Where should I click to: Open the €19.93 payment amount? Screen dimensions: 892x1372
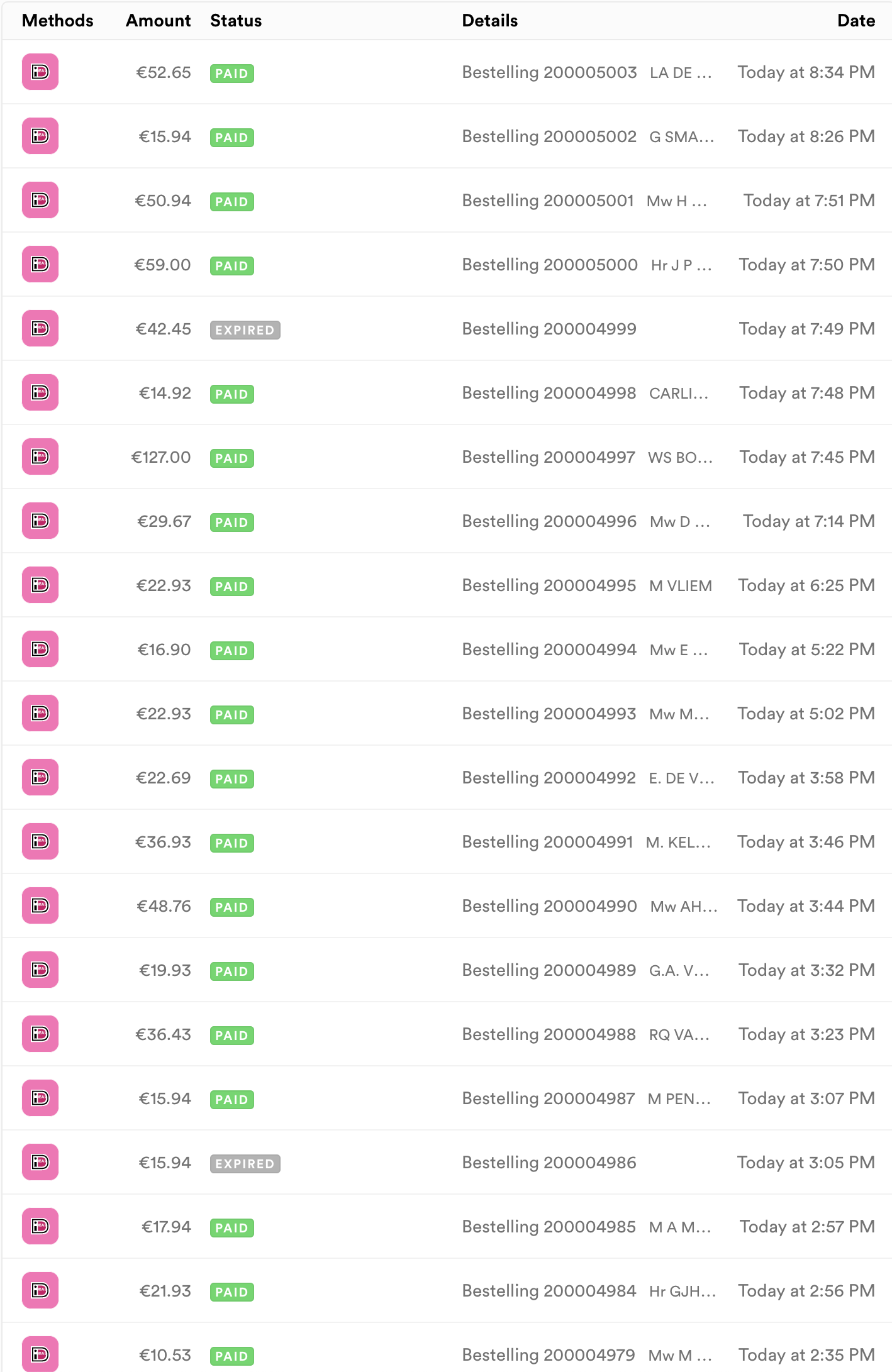[165, 970]
